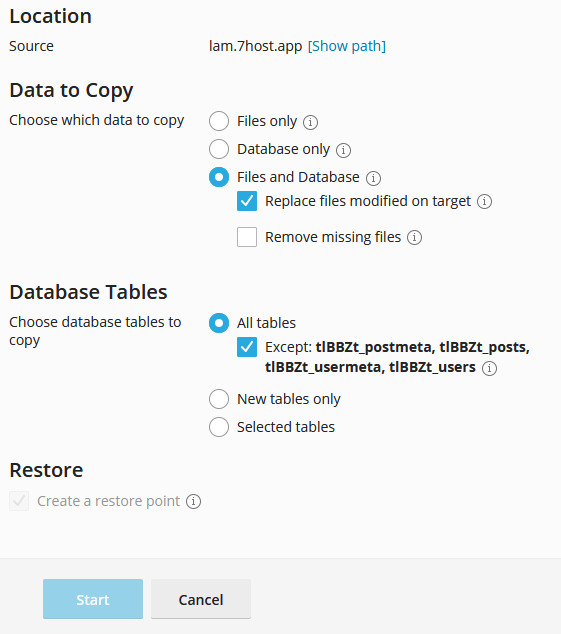Choose the Database only option
Image resolution: width=561 pixels, height=634 pixels.
[219, 149]
